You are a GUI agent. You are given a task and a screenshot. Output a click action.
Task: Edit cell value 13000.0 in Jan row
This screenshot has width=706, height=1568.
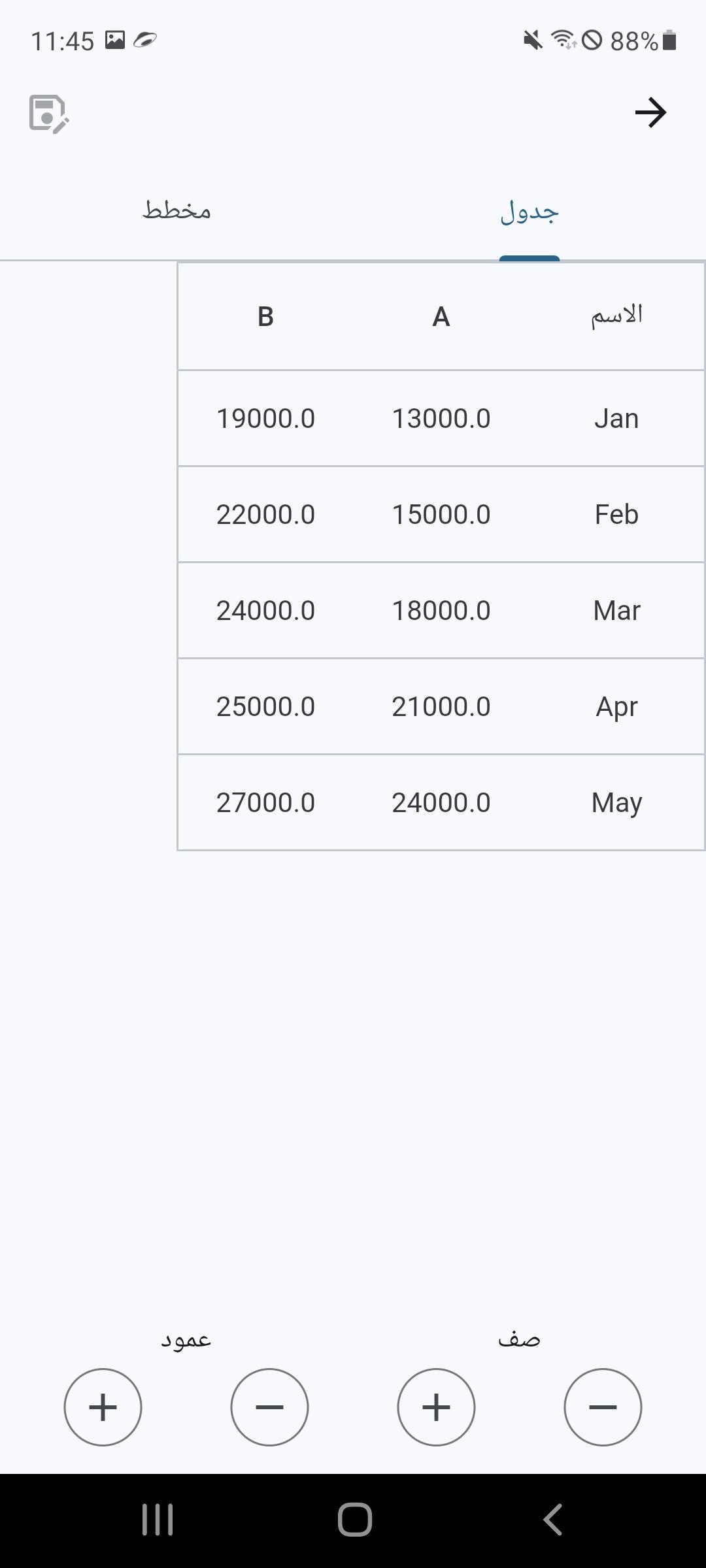[x=441, y=419]
